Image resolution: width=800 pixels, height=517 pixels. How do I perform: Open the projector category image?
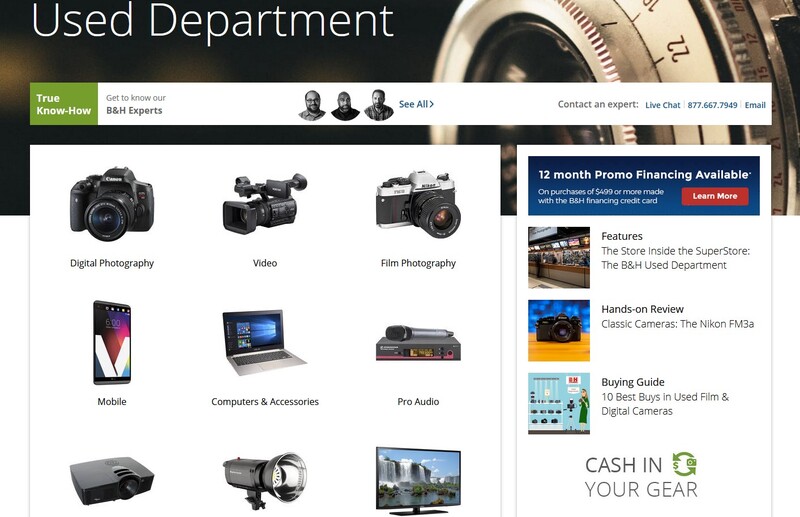click(112, 481)
